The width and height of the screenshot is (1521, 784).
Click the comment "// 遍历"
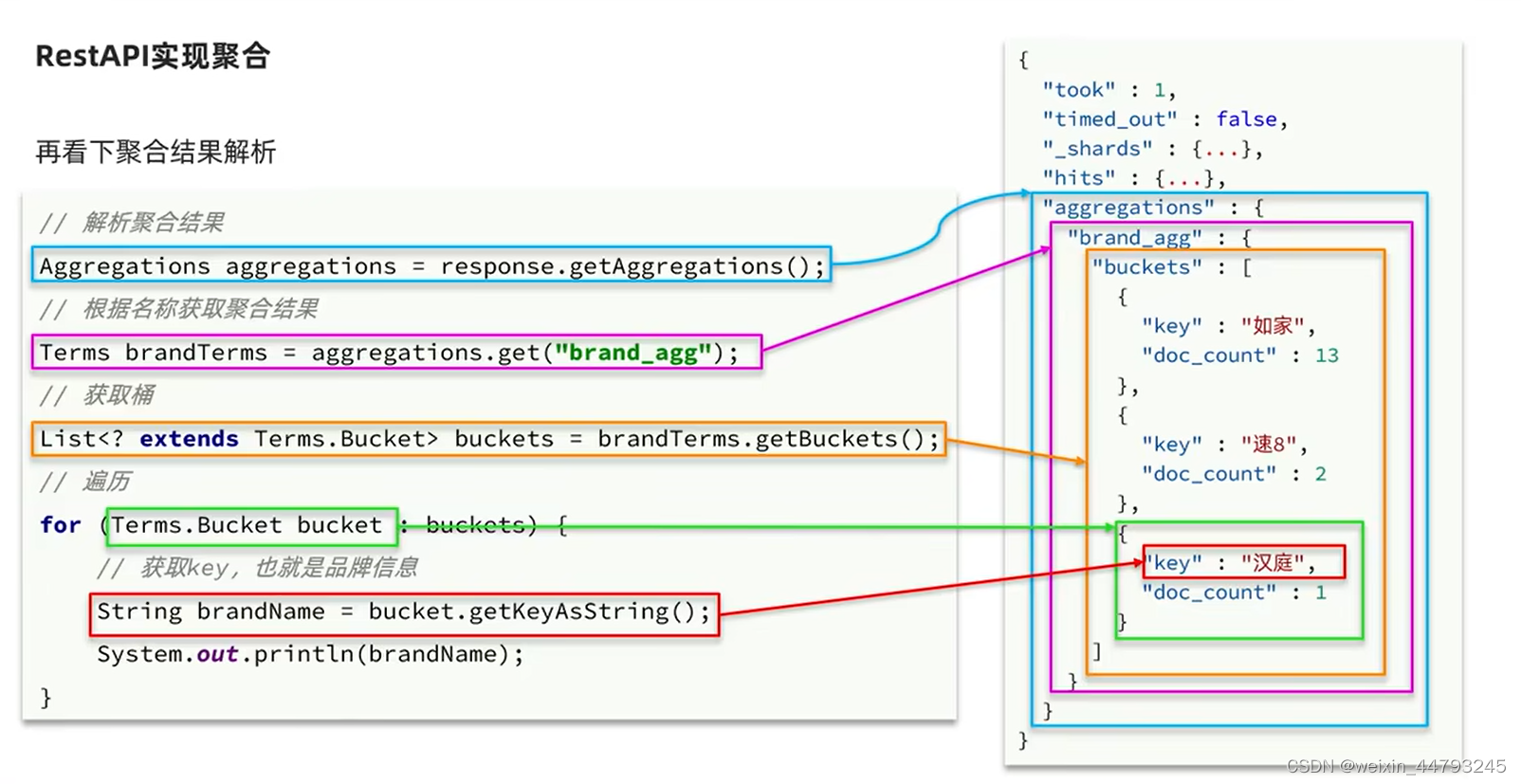85,482
